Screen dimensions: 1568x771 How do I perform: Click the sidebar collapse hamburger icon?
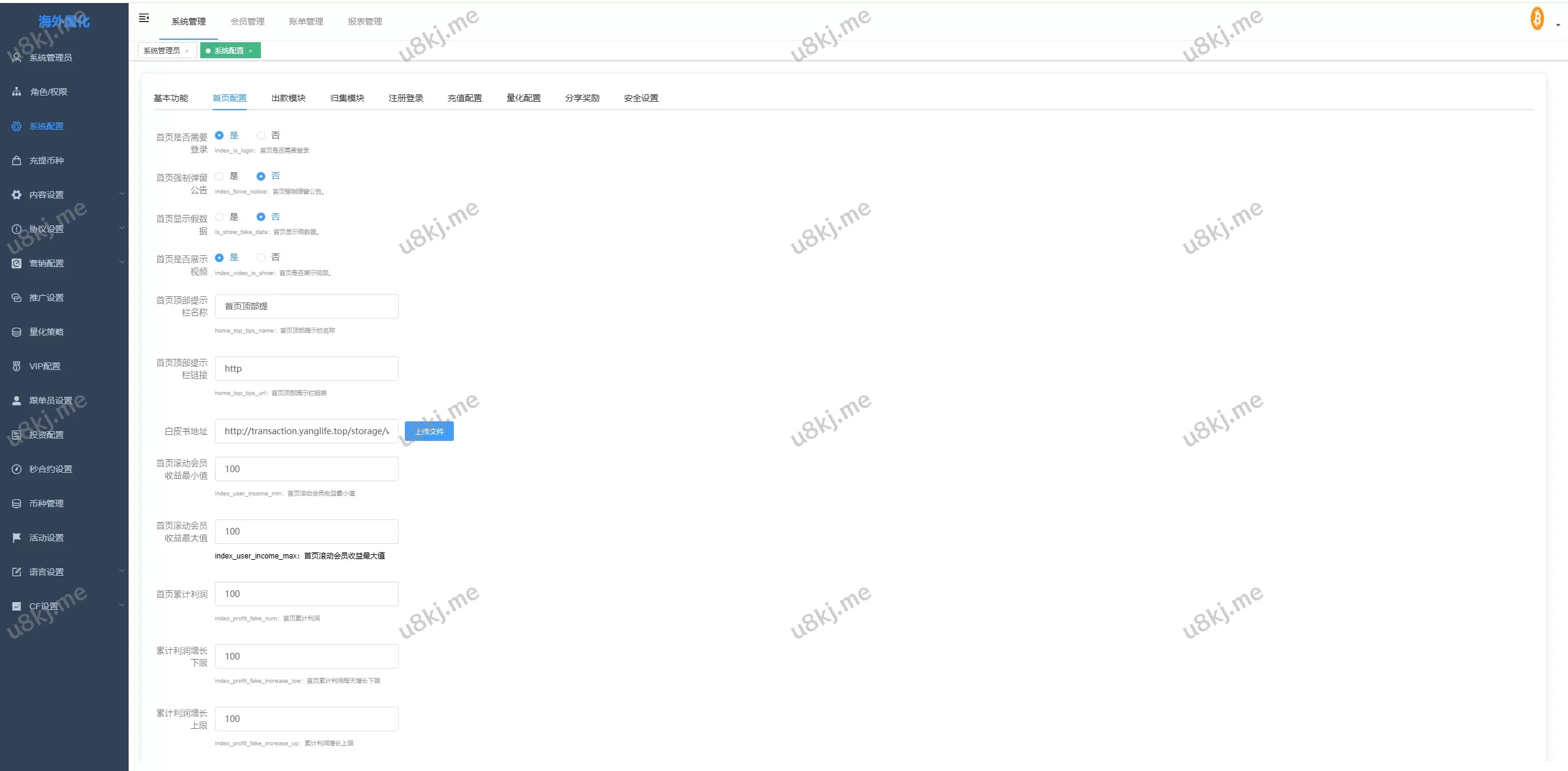[x=144, y=18]
